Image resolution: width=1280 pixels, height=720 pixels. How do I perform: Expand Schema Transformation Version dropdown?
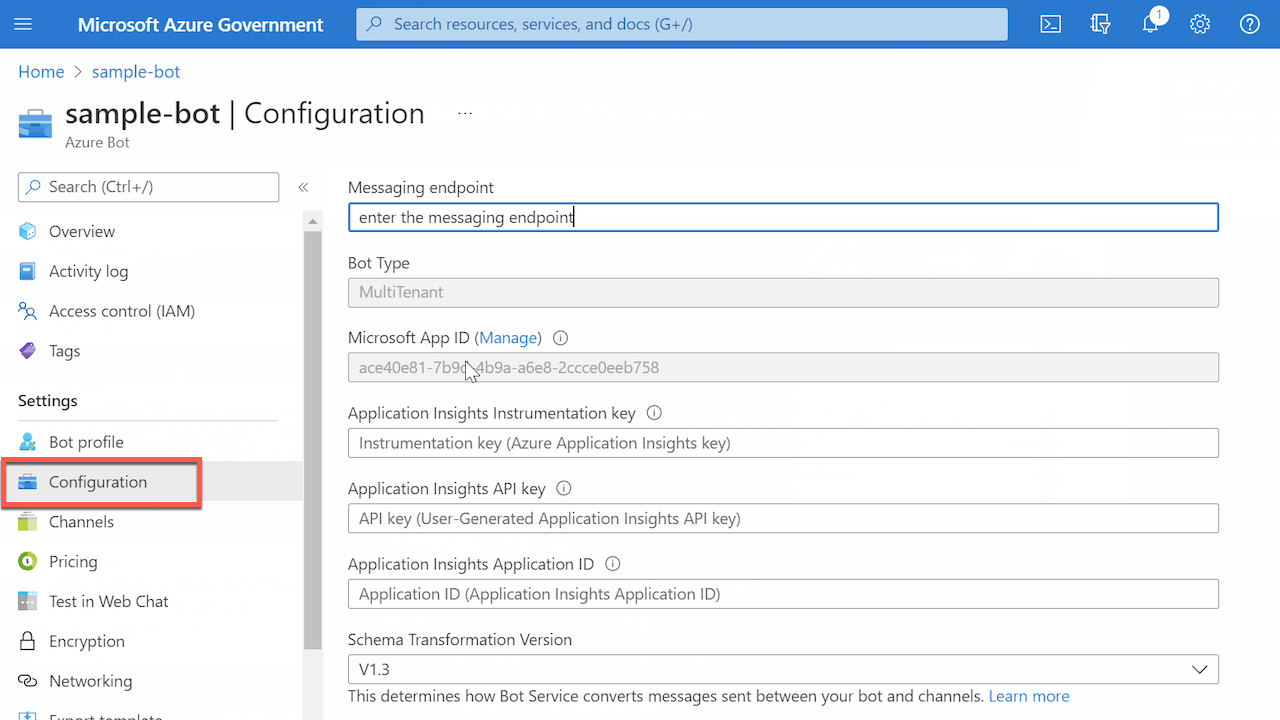(x=783, y=669)
